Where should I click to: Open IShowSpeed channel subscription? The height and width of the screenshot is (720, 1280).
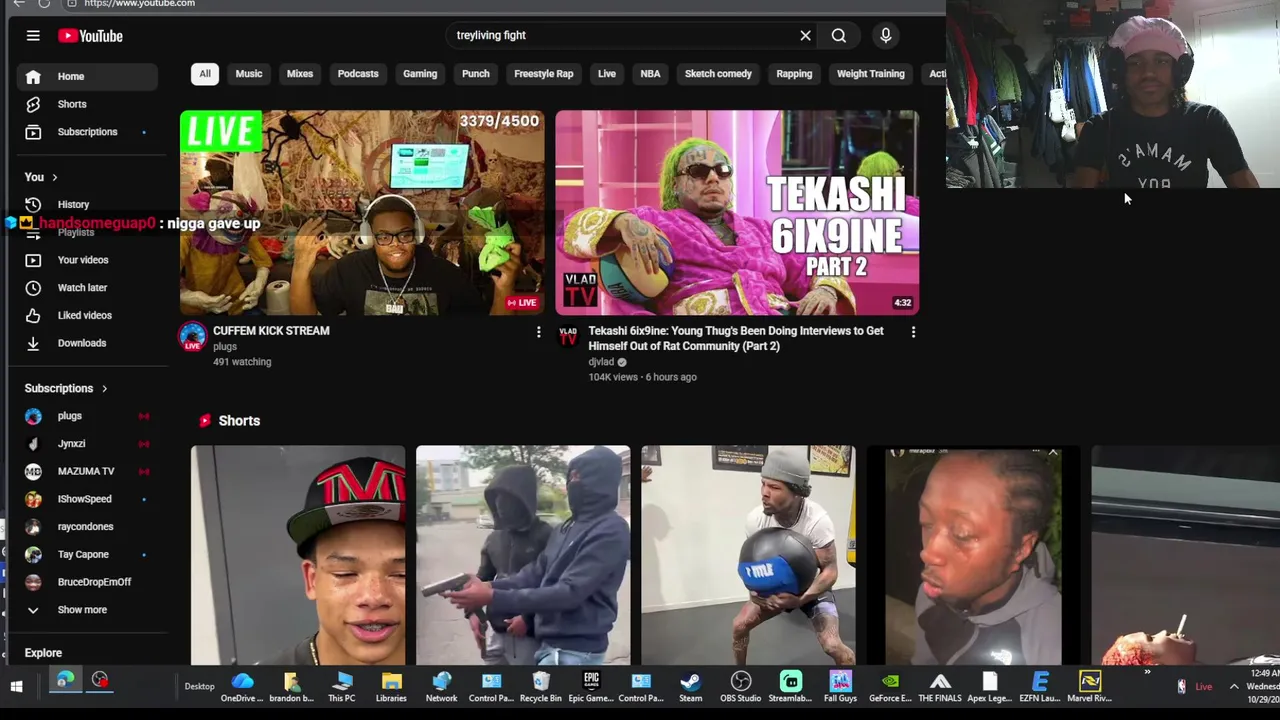pos(87,499)
